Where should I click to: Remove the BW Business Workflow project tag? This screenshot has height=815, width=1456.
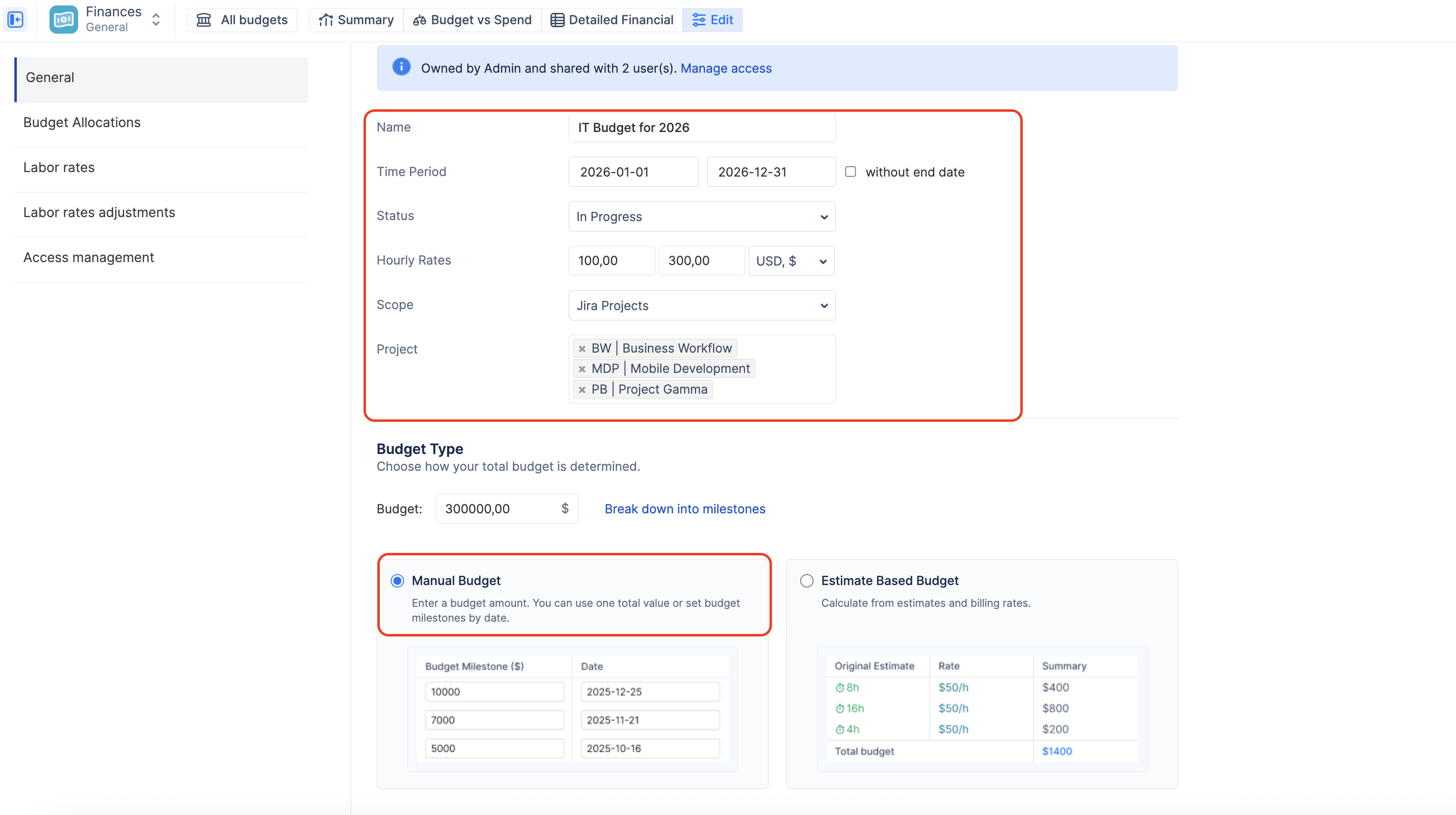pos(582,349)
